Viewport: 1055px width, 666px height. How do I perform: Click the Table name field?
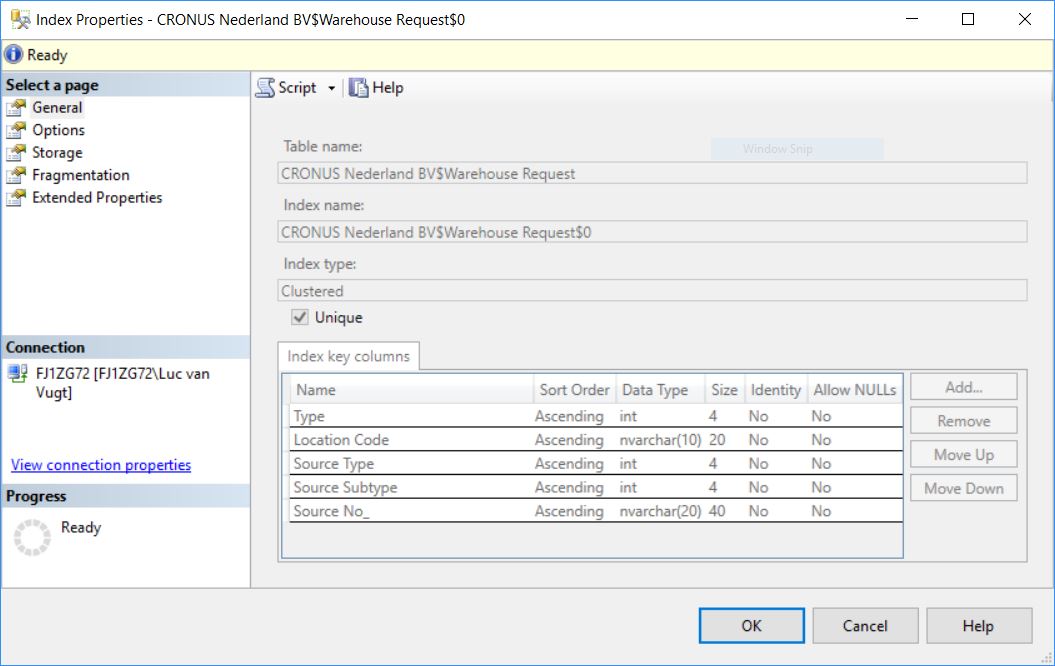tap(652, 173)
